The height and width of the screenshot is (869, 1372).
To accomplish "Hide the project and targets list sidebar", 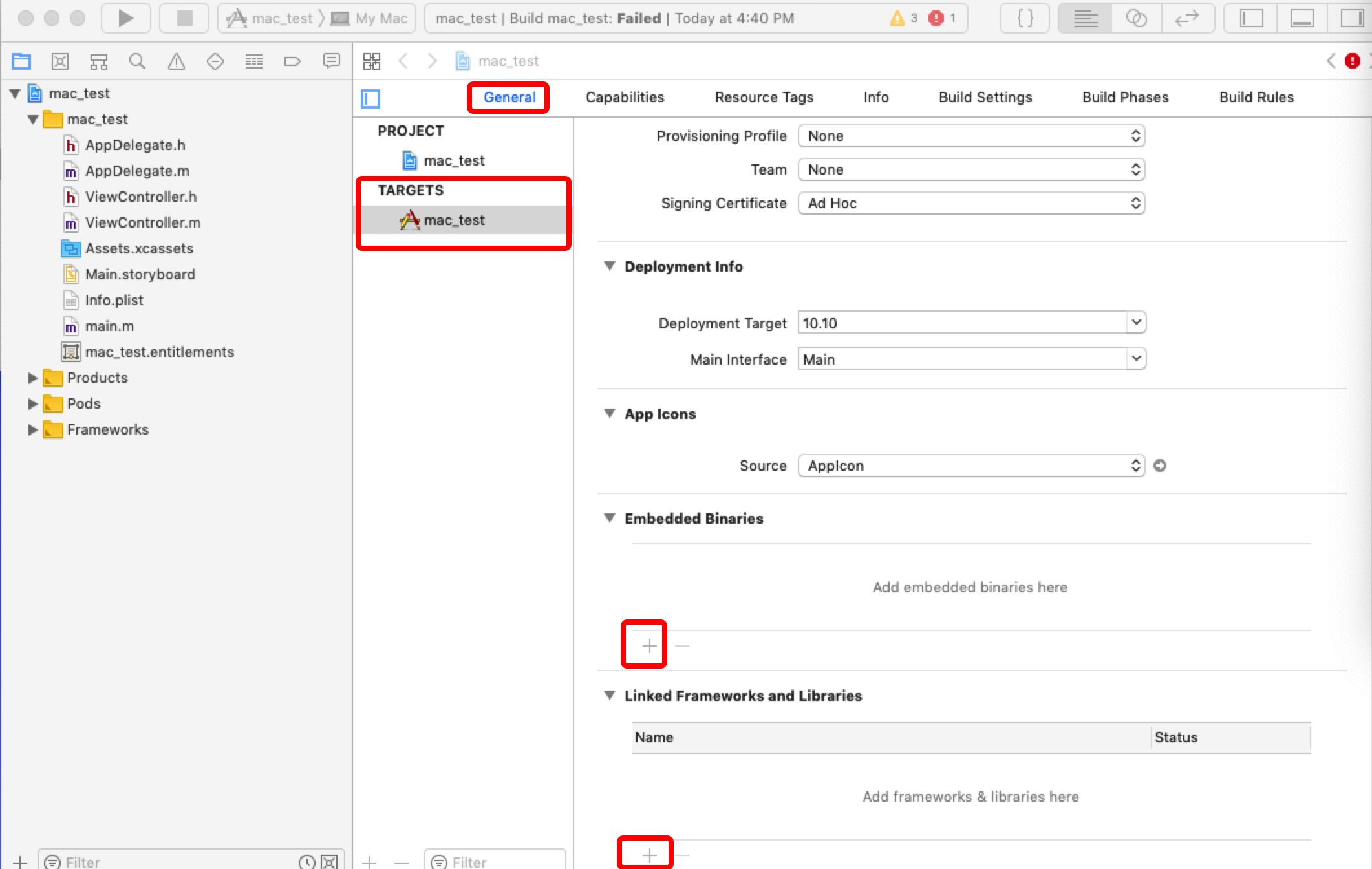I will 370,98.
